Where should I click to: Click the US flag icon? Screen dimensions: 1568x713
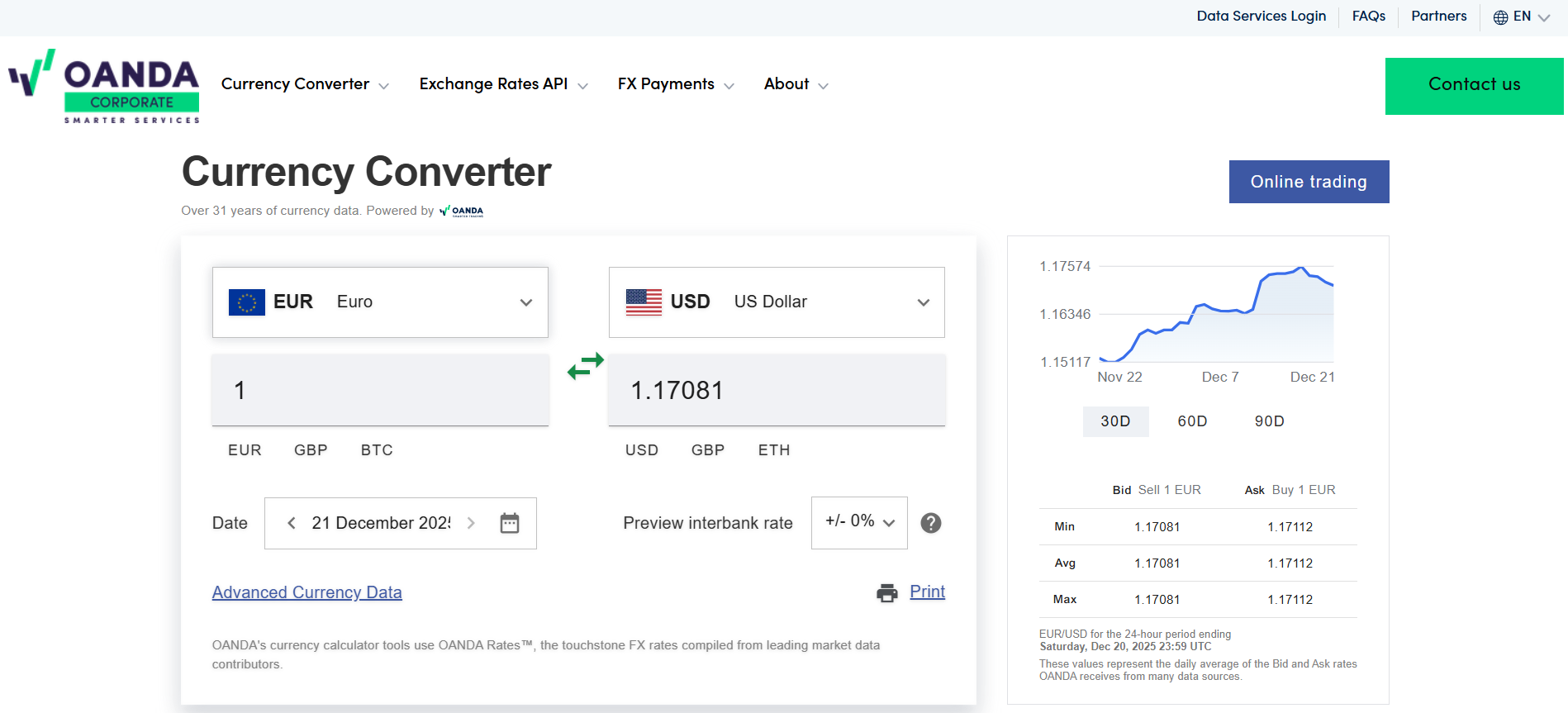click(x=644, y=302)
